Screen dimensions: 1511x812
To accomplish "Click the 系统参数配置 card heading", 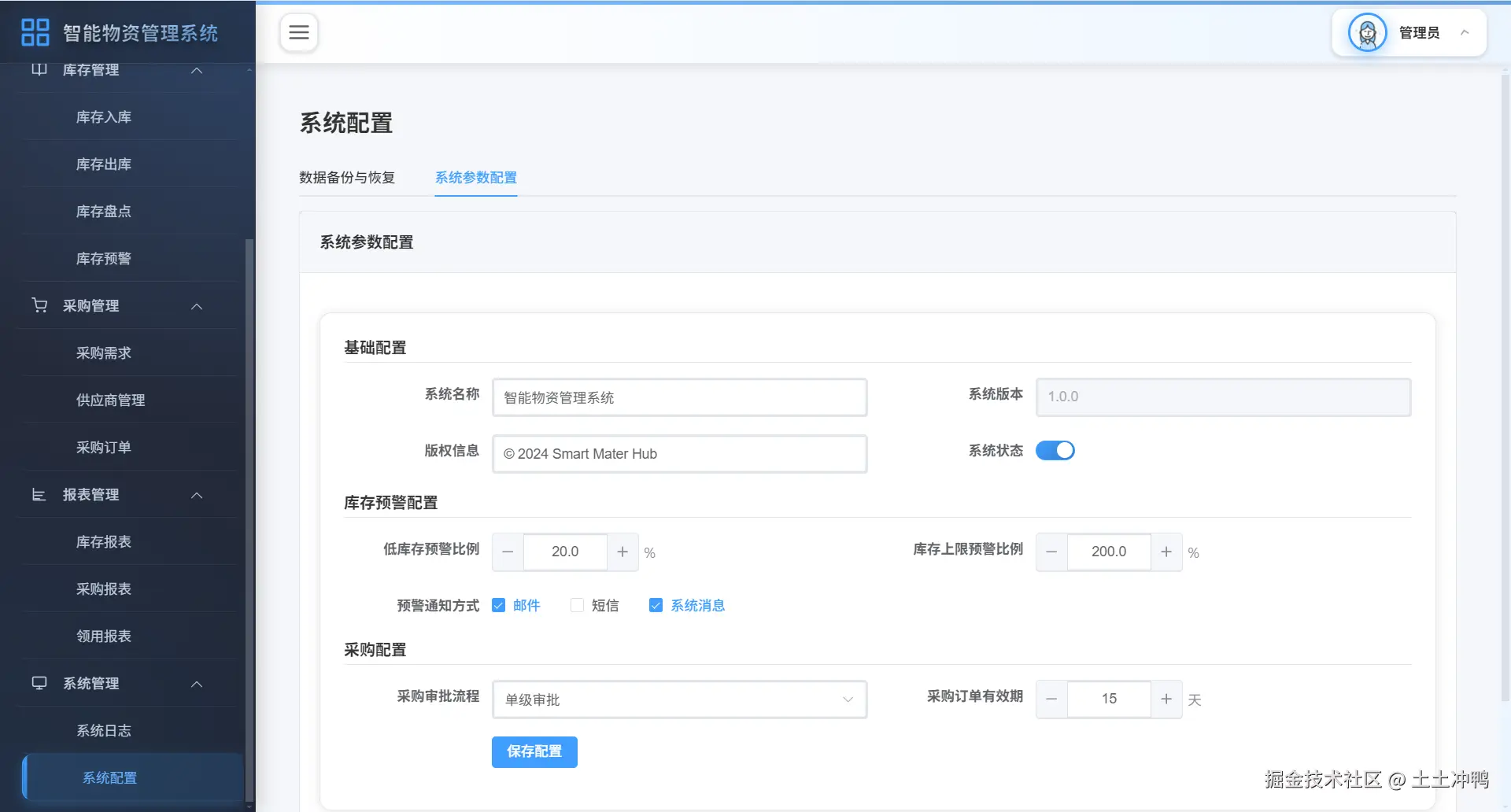I will [x=367, y=242].
